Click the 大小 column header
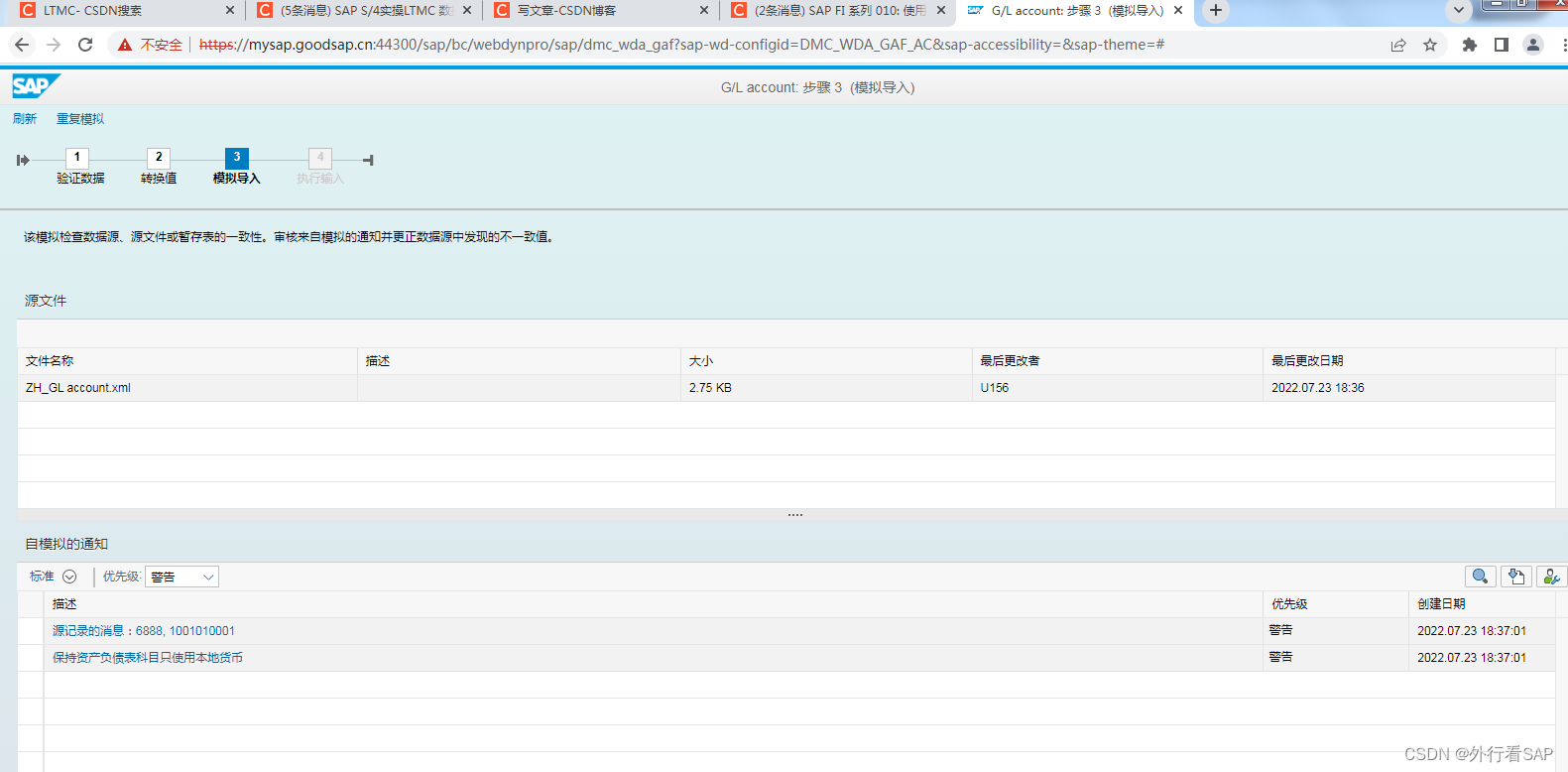This screenshot has height=772, width=1568. pos(826,361)
